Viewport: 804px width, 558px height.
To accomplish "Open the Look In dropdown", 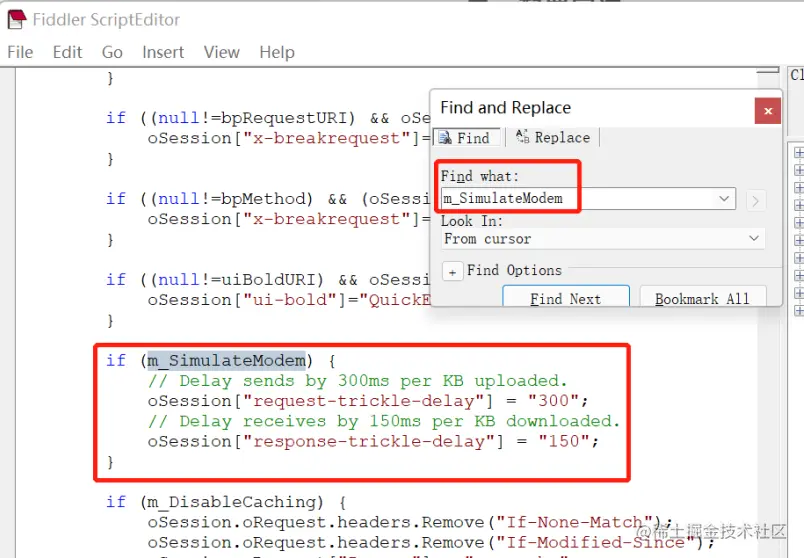I will [x=603, y=239].
